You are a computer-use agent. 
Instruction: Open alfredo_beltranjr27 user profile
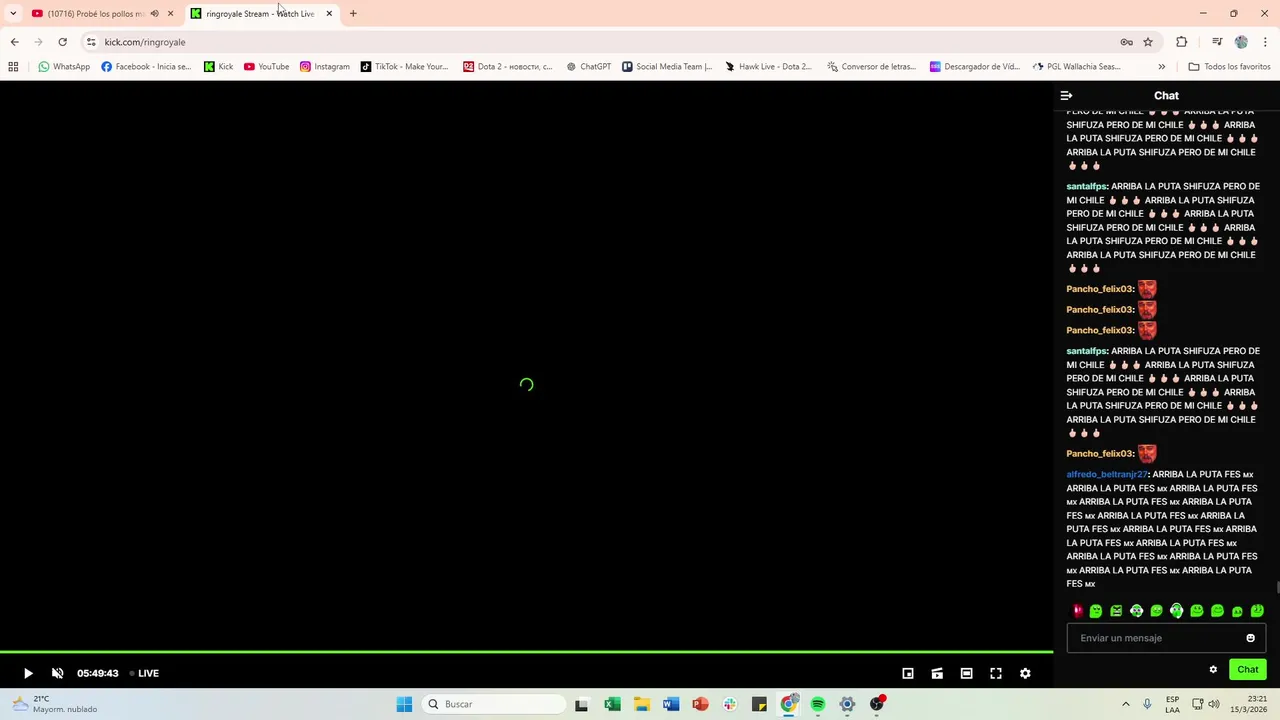click(x=1107, y=474)
